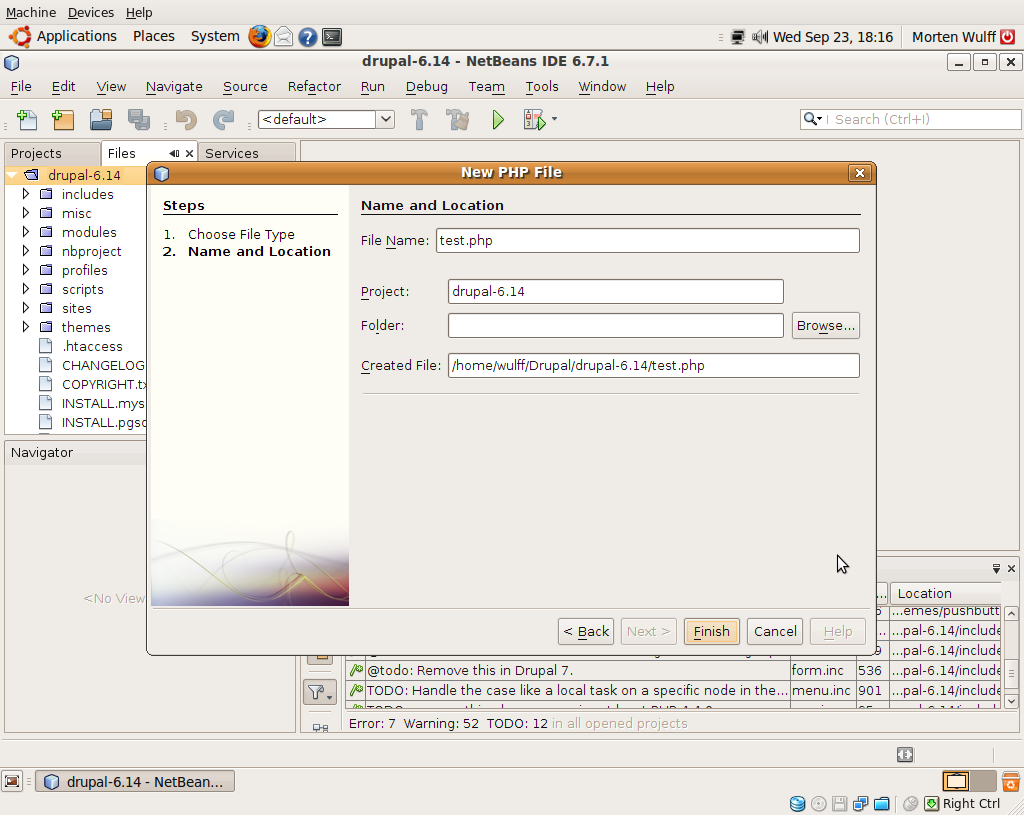Expand the themes folder

(25, 327)
